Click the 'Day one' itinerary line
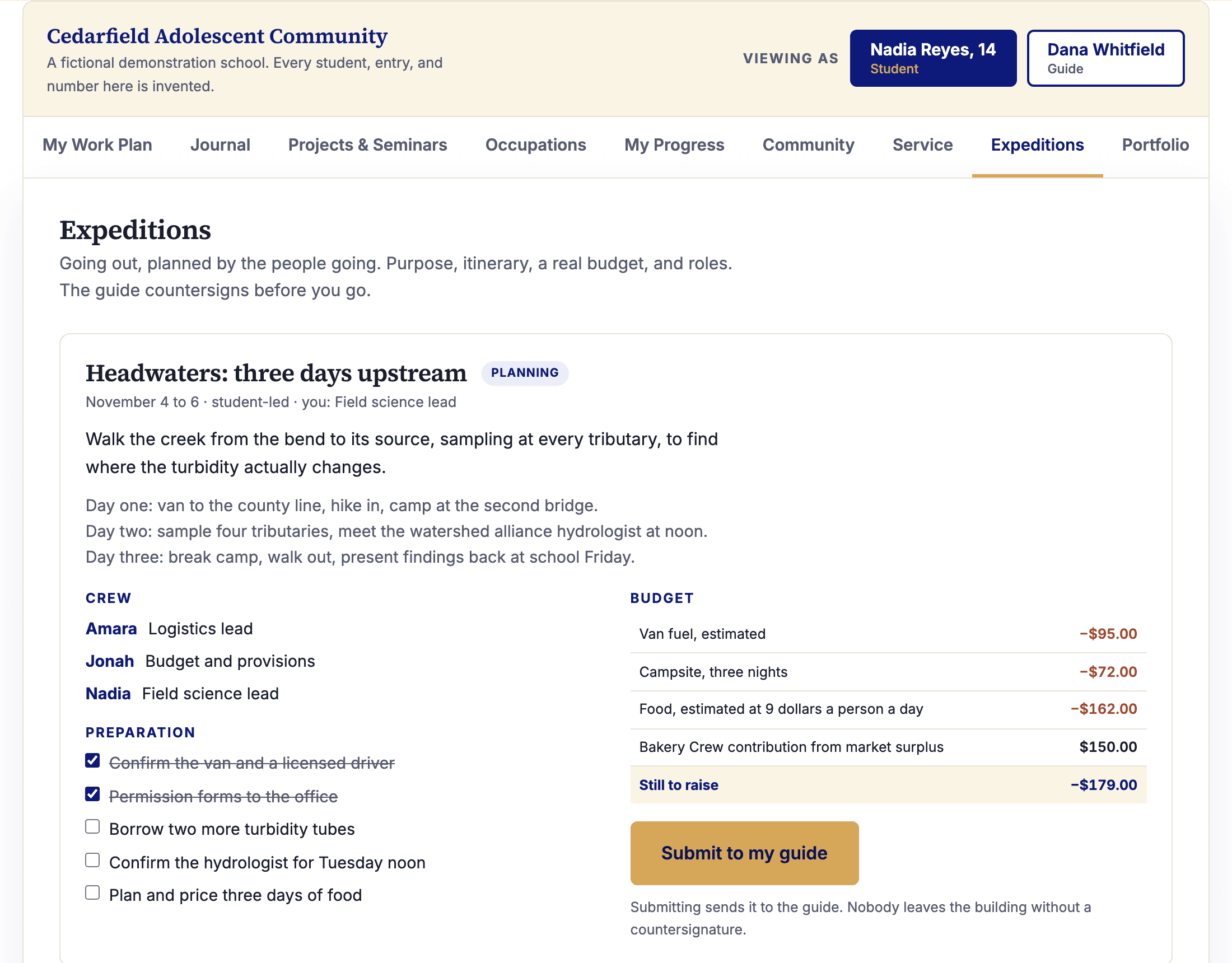Screen dimensions: 1232x963 pyautogui.click(x=341, y=506)
